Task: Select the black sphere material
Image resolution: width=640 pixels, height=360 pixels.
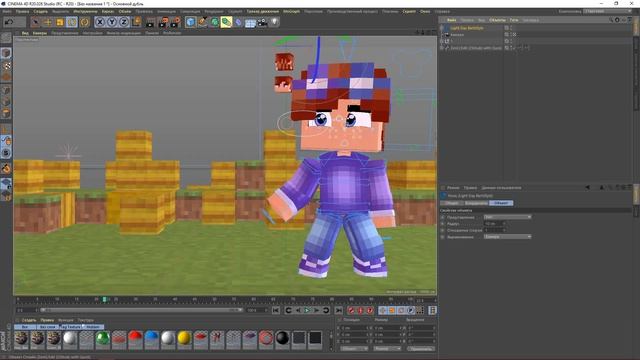Action: [x=282, y=339]
